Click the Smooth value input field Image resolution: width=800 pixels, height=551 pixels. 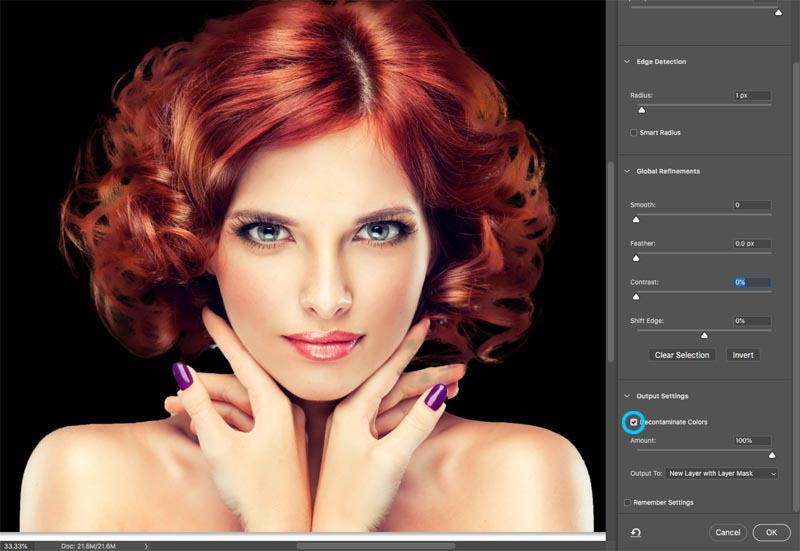[752, 205]
